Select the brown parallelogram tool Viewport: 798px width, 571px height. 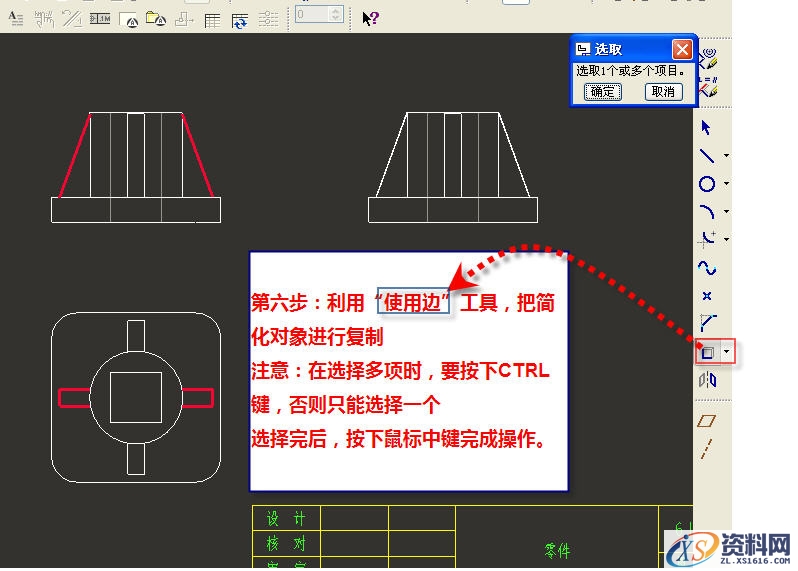point(707,420)
